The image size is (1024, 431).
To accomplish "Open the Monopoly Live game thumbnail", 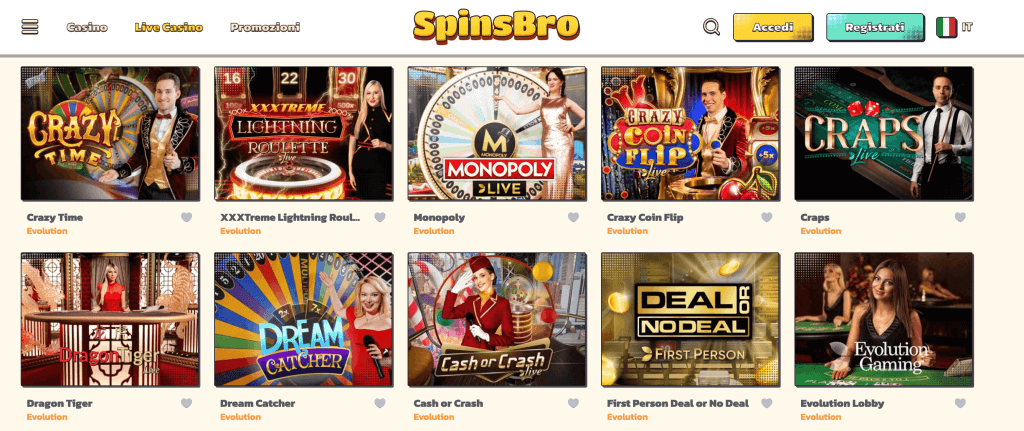I will (496, 133).
